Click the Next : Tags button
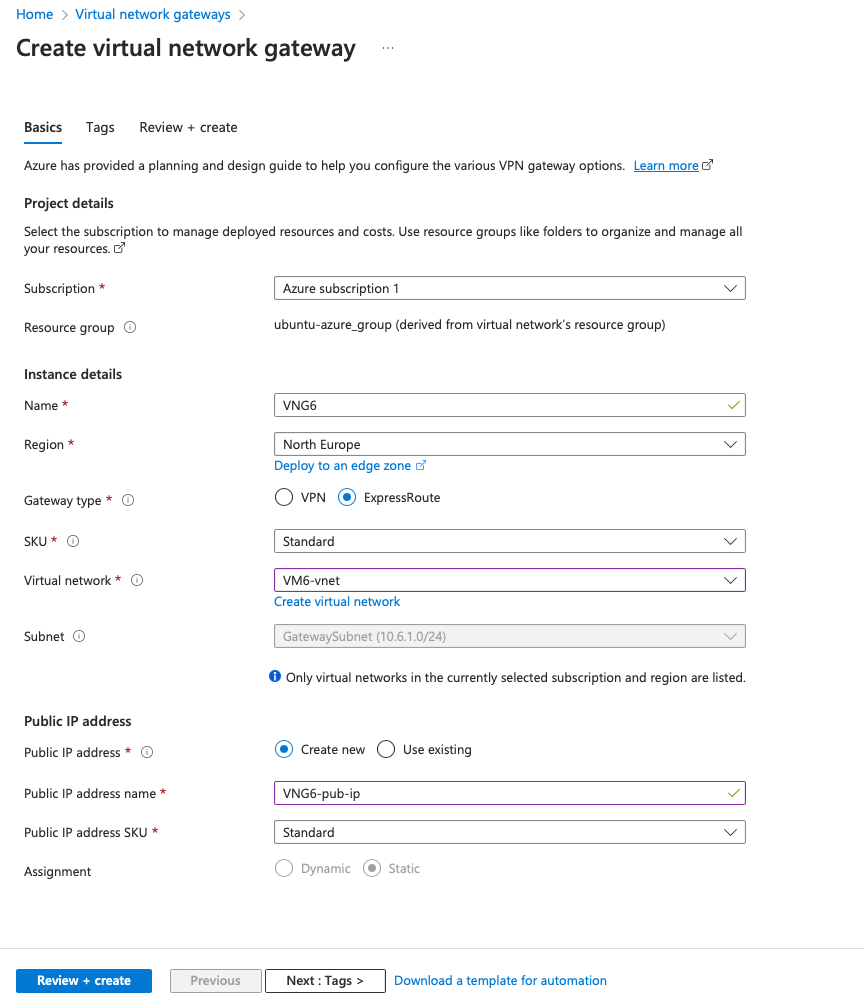The height and width of the screenshot is (1006, 864). 325,980
